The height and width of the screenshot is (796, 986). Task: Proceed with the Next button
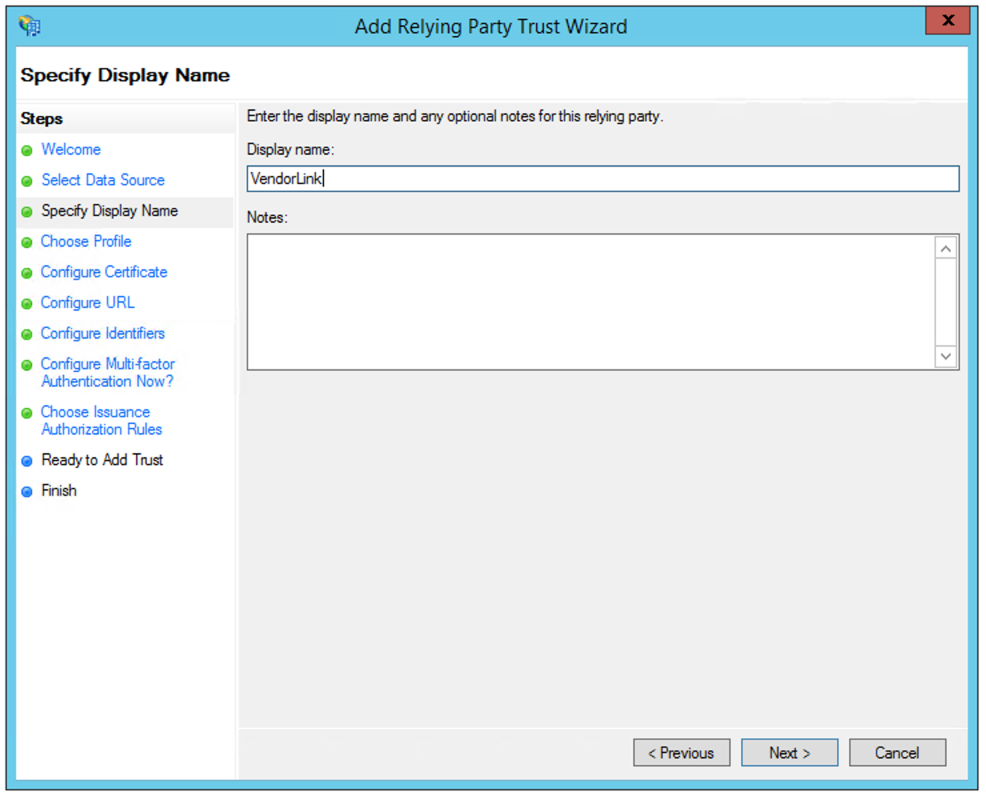pyautogui.click(x=790, y=753)
